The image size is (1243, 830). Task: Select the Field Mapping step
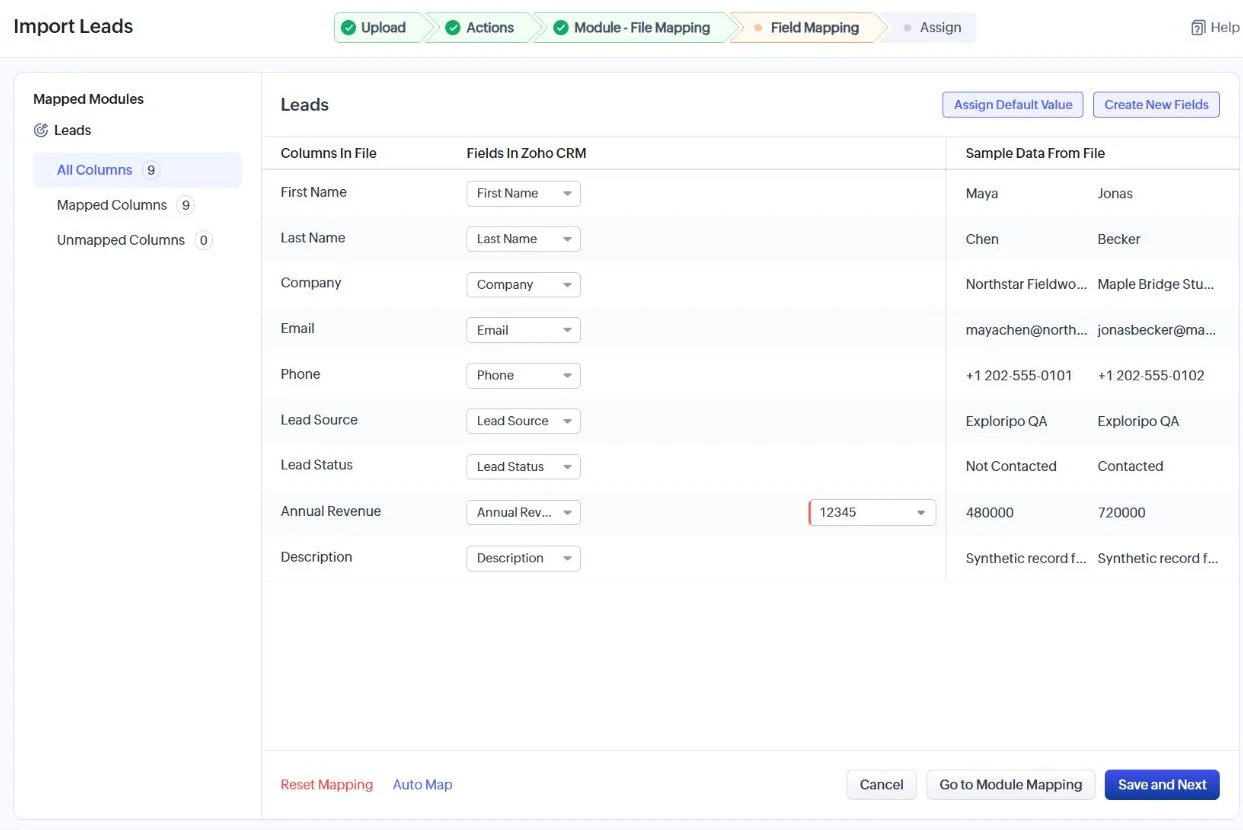808,28
